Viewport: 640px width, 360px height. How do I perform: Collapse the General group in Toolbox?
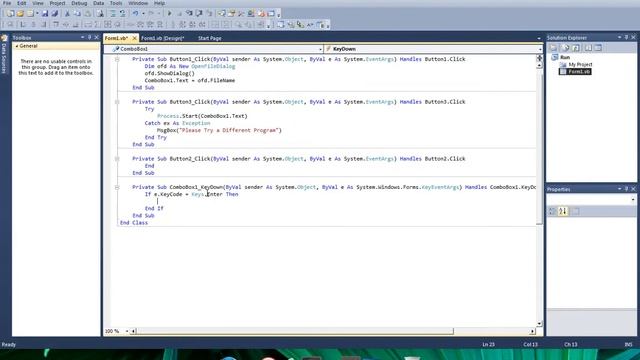17,46
